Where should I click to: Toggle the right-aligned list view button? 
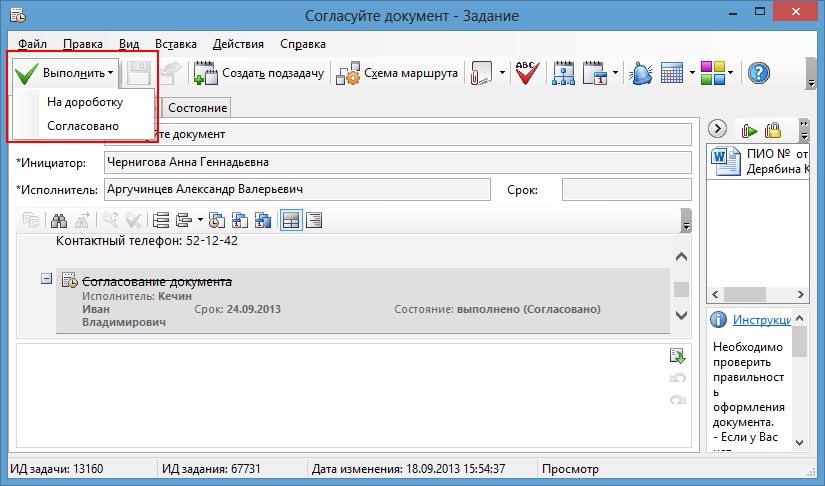(314, 220)
